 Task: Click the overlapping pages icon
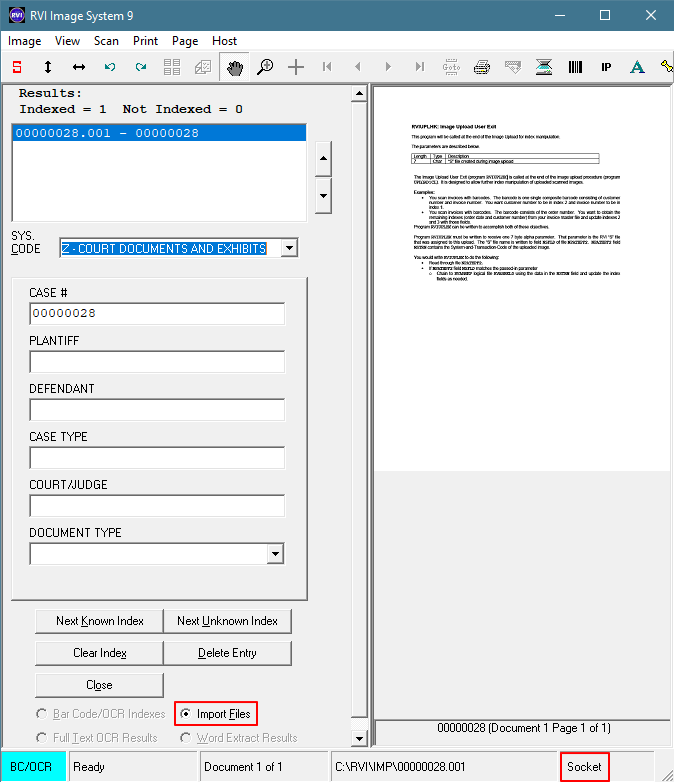pyautogui.click(x=203, y=67)
